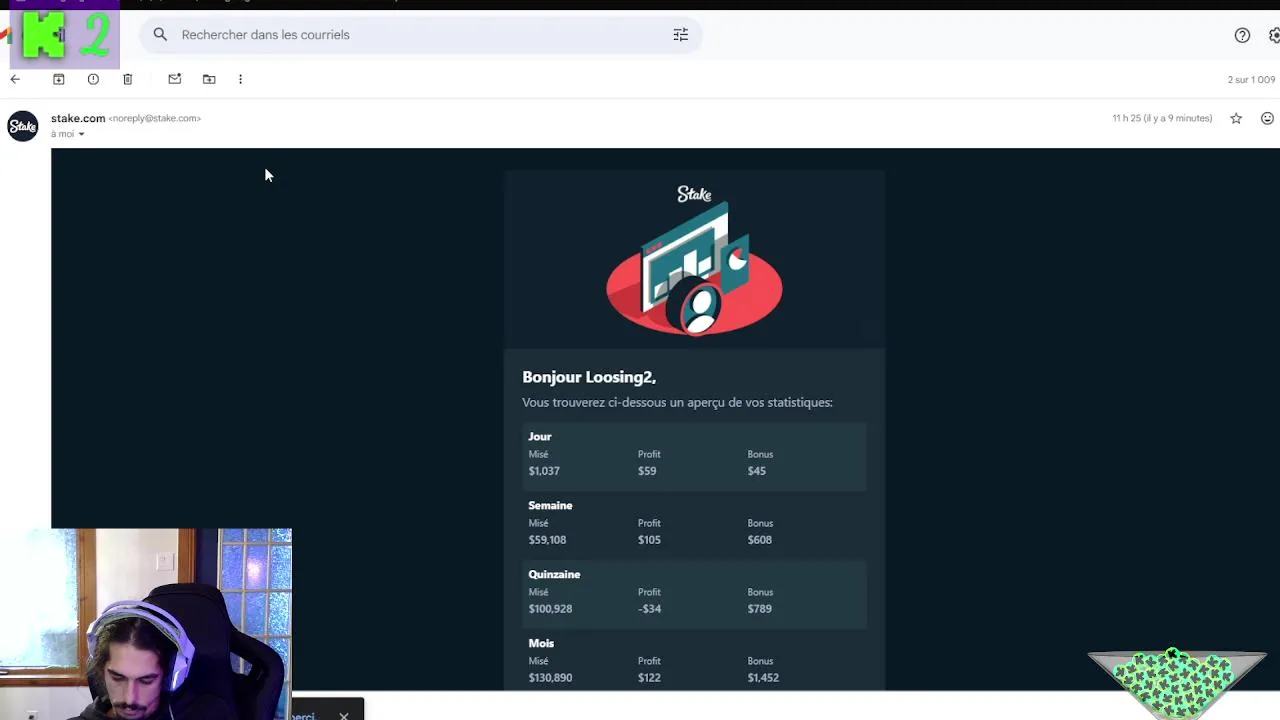Screen dimensions: 1280x720
Task: Mark the email as unread
Action: 175,79
